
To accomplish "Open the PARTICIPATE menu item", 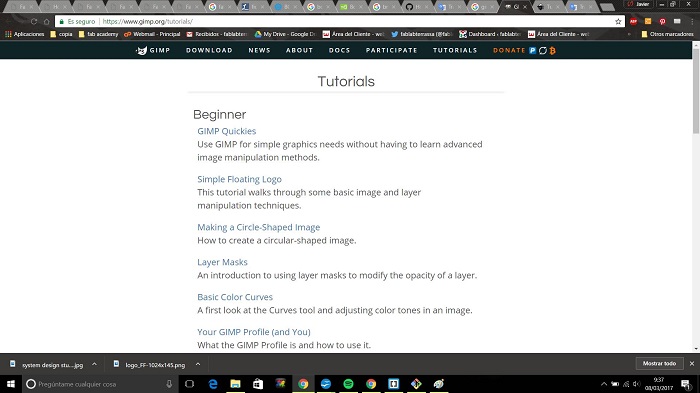I will (392, 50).
